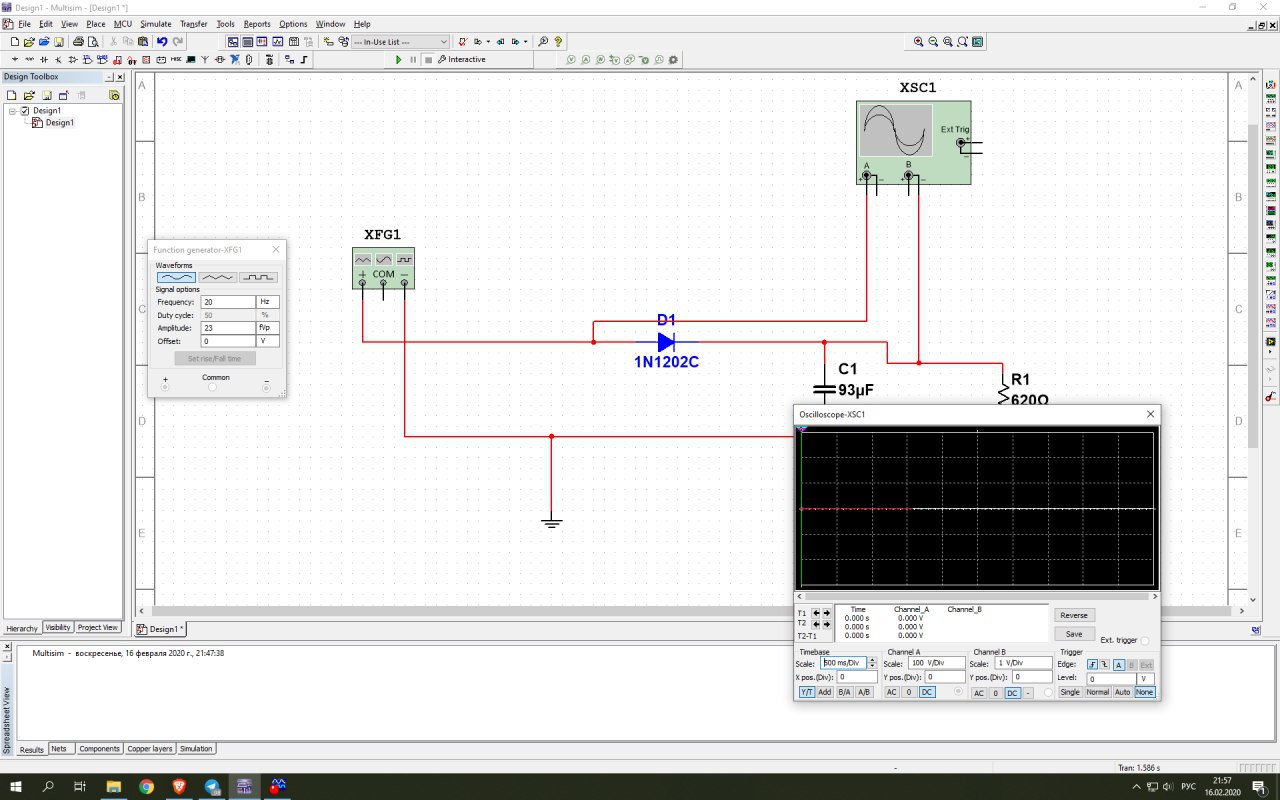Select DC coupling for Channel A
Screen dimensions: 1280x800
(927, 692)
